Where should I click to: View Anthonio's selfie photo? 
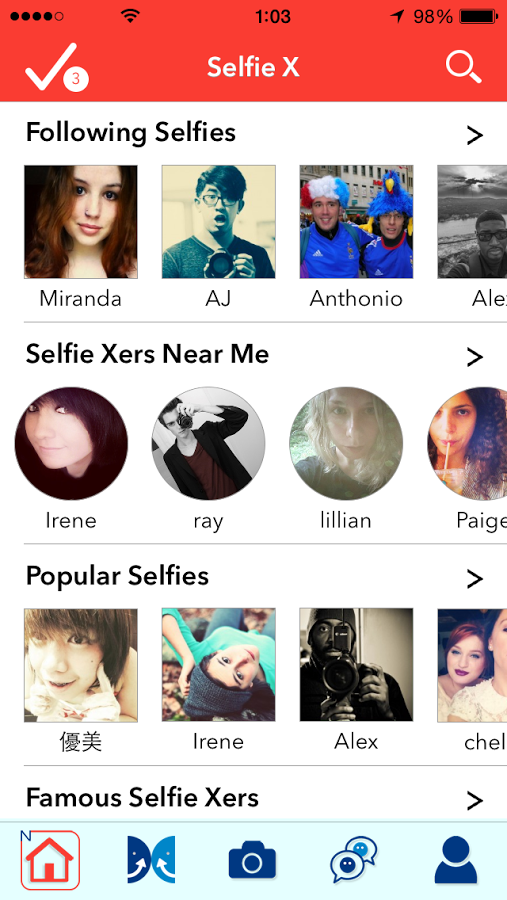(356, 222)
